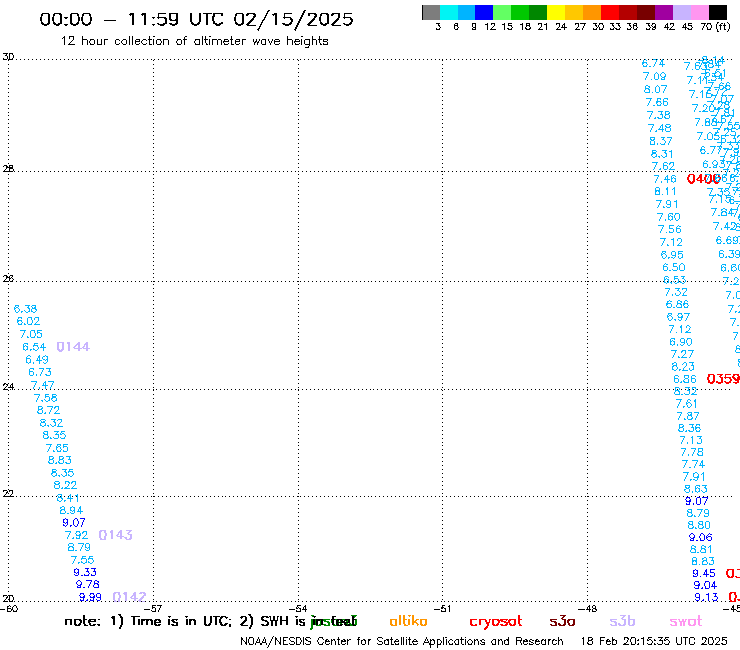Click the wave height value 8.41
This screenshot has height=650, width=740.
(68, 498)
